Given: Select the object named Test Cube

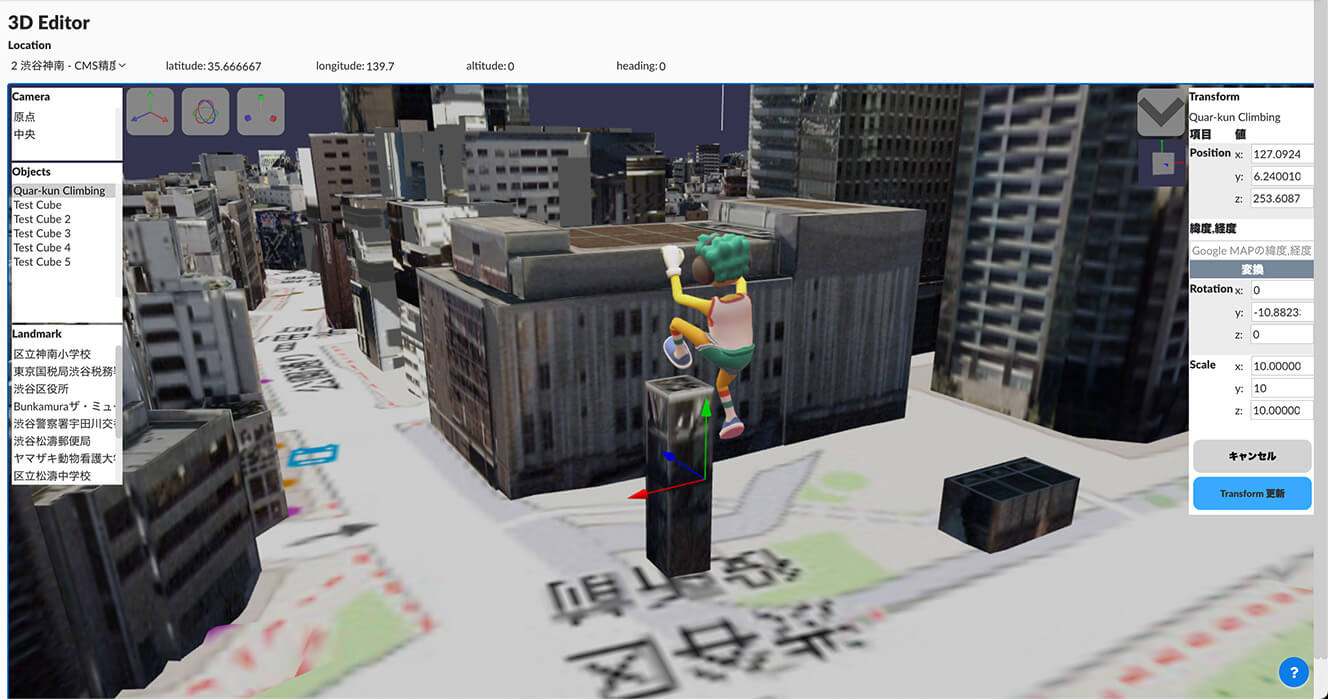Looking at the screenshot, I should pyautogui.click(x=37, y=205).
